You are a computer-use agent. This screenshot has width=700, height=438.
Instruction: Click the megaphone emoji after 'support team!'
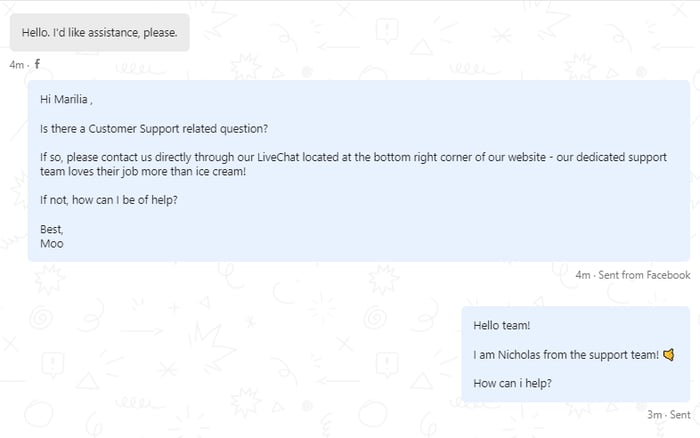coord(668,354)
